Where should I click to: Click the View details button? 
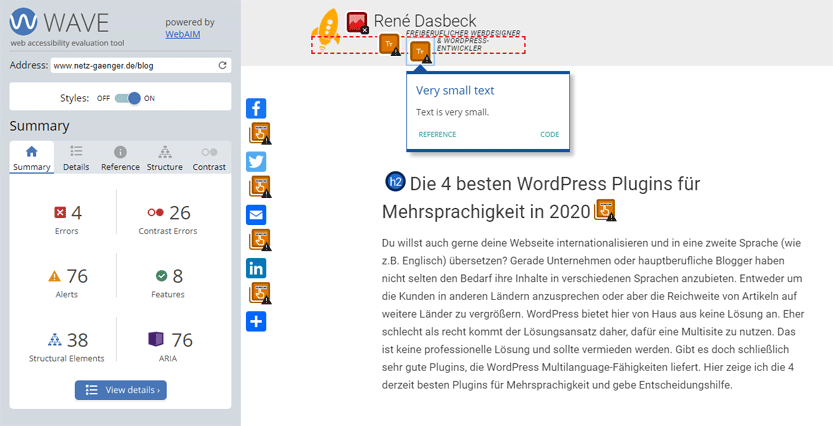click(x=121, y=390)
